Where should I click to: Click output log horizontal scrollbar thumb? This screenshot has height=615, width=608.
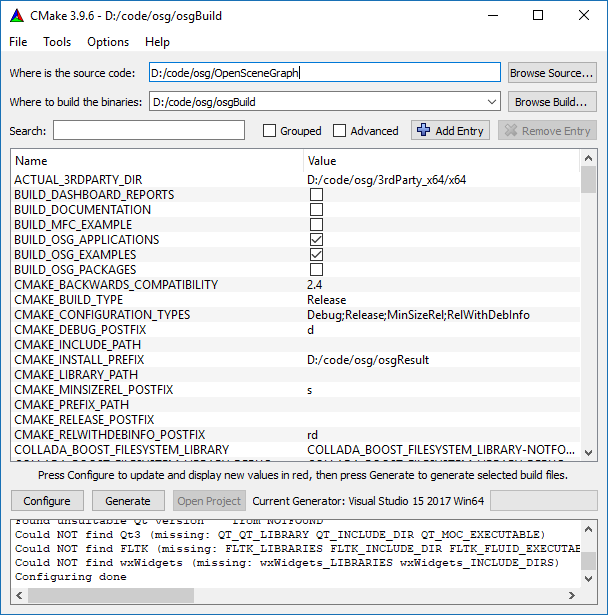coord(111,595)
